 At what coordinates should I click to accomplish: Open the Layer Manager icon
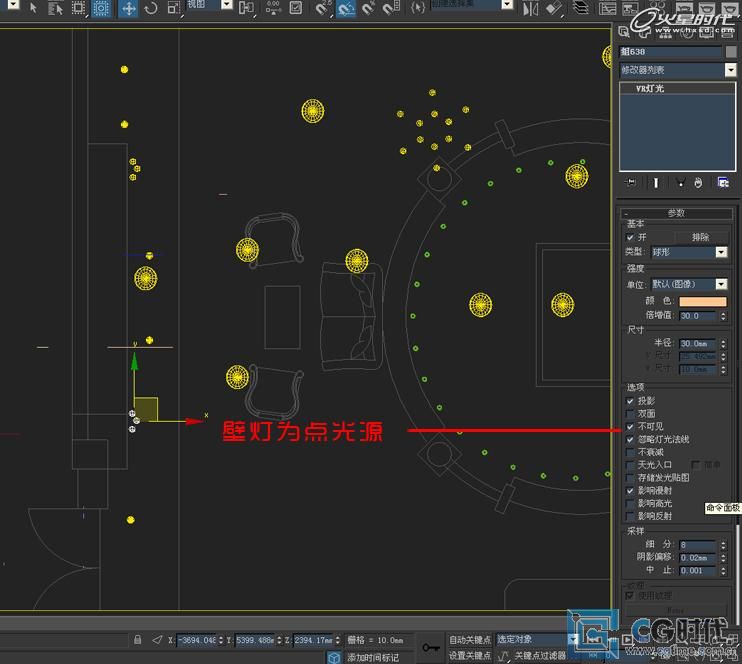581,8
